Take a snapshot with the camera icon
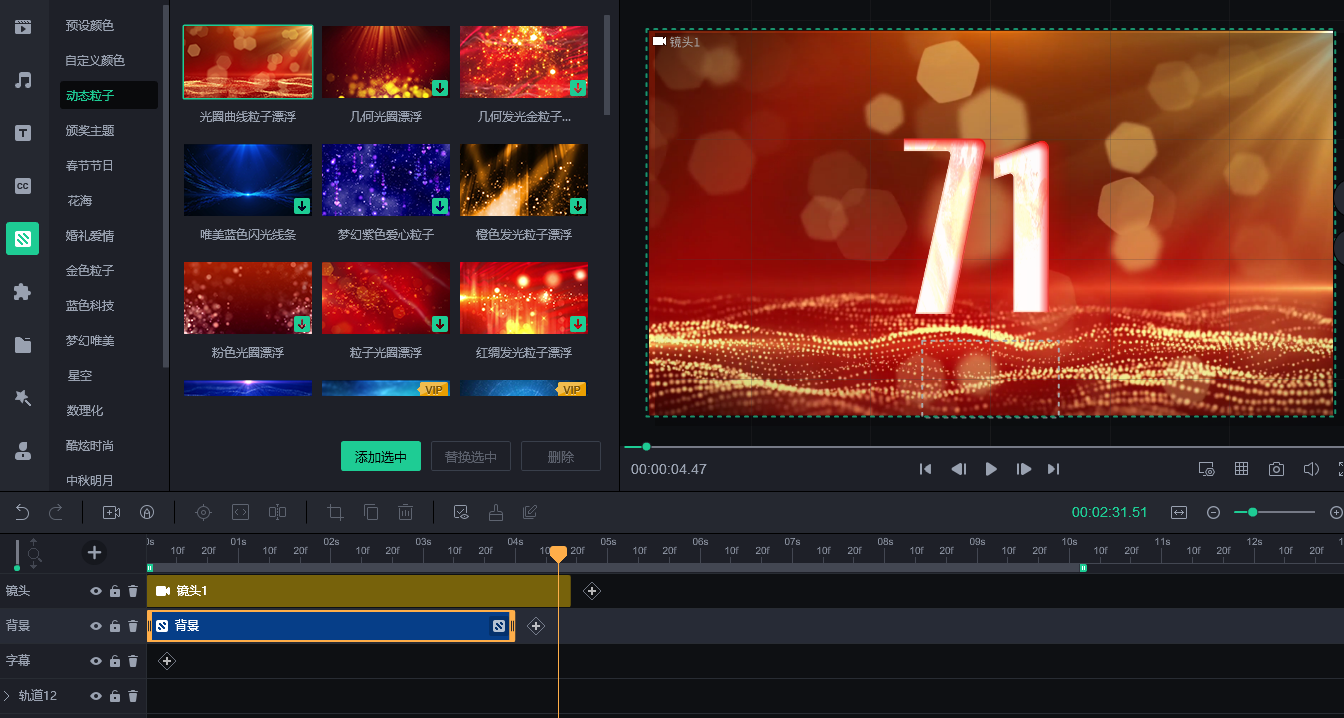This screenshot has height=718, width=1344. pos(1276,469)
